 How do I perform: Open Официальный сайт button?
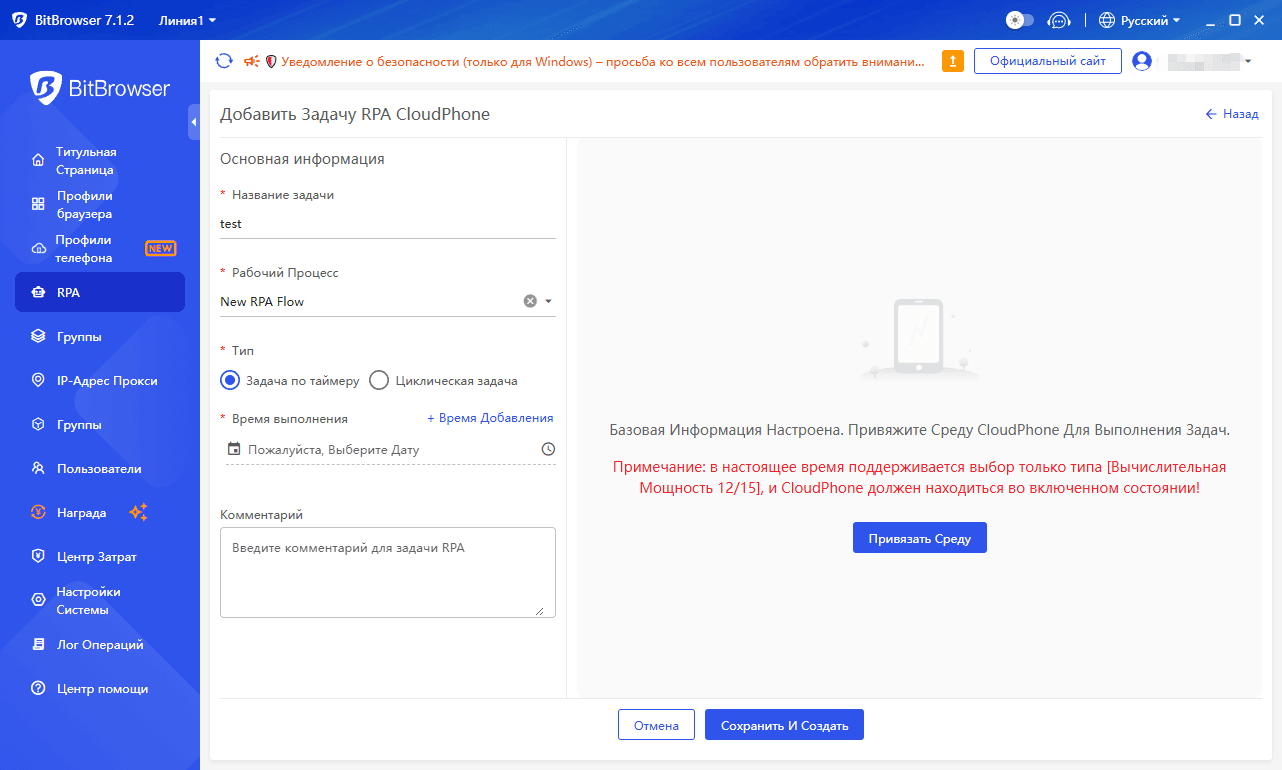coord(1048,61)
